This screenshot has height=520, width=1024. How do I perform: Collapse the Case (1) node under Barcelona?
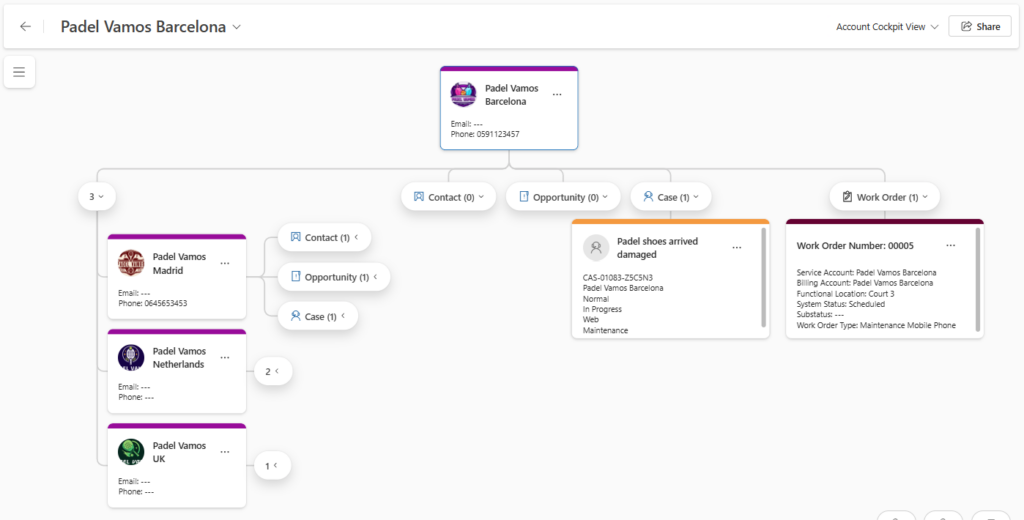click(x=670, y=197)
